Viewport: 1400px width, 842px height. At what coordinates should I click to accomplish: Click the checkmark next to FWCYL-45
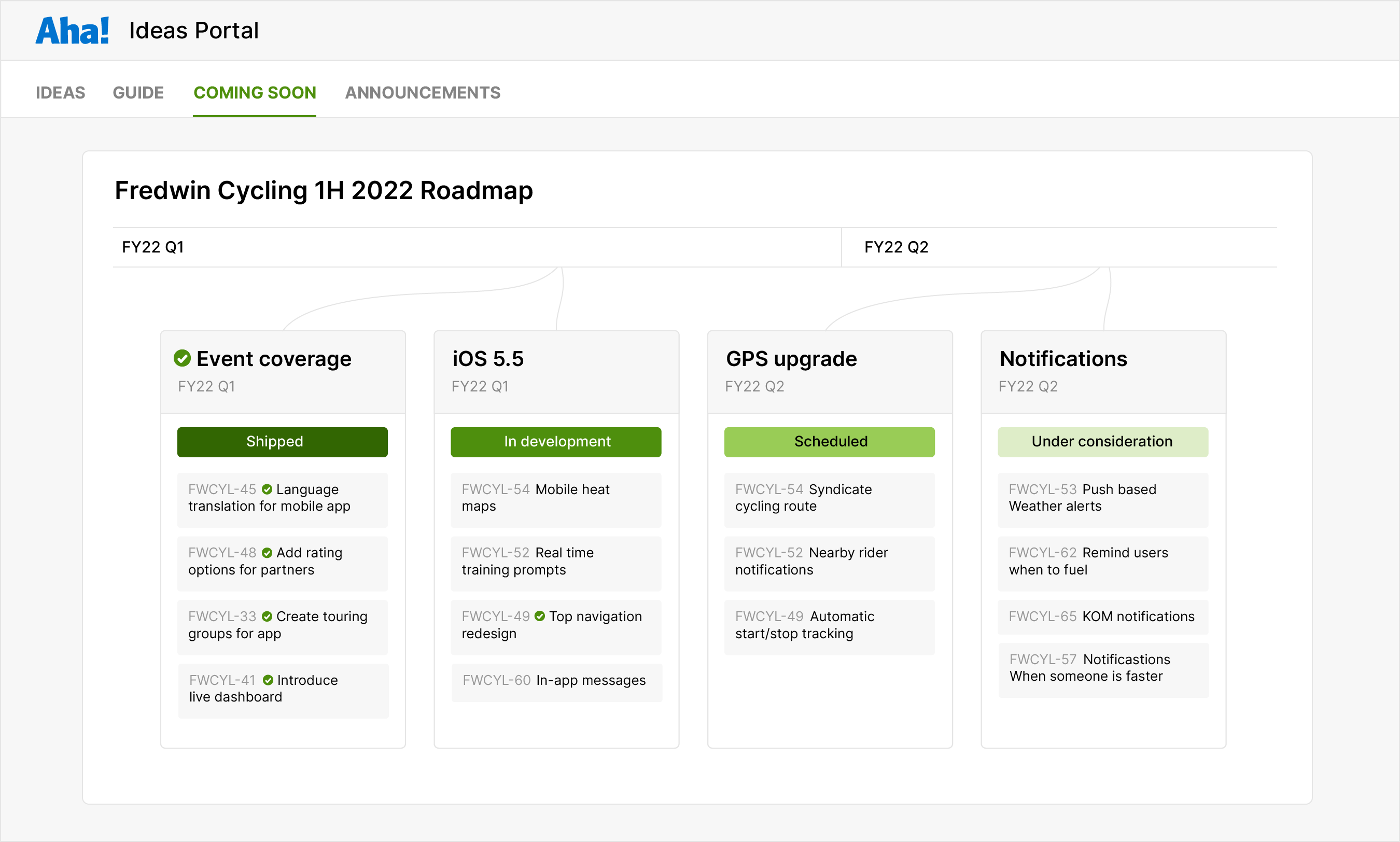(x=267, y=489)
